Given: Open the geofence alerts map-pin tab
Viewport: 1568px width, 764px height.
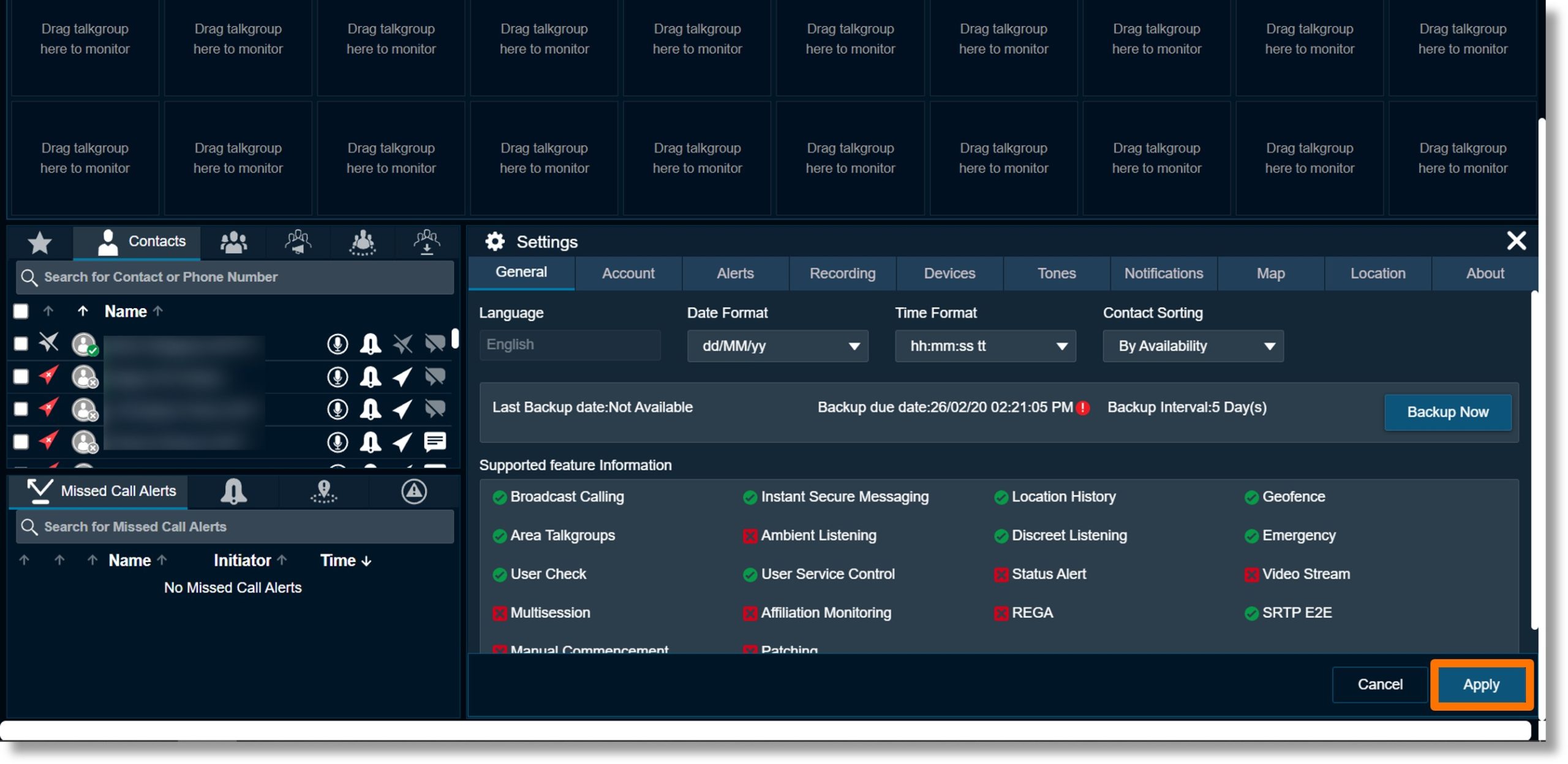Looking at the screenshot, I should 324,492.
